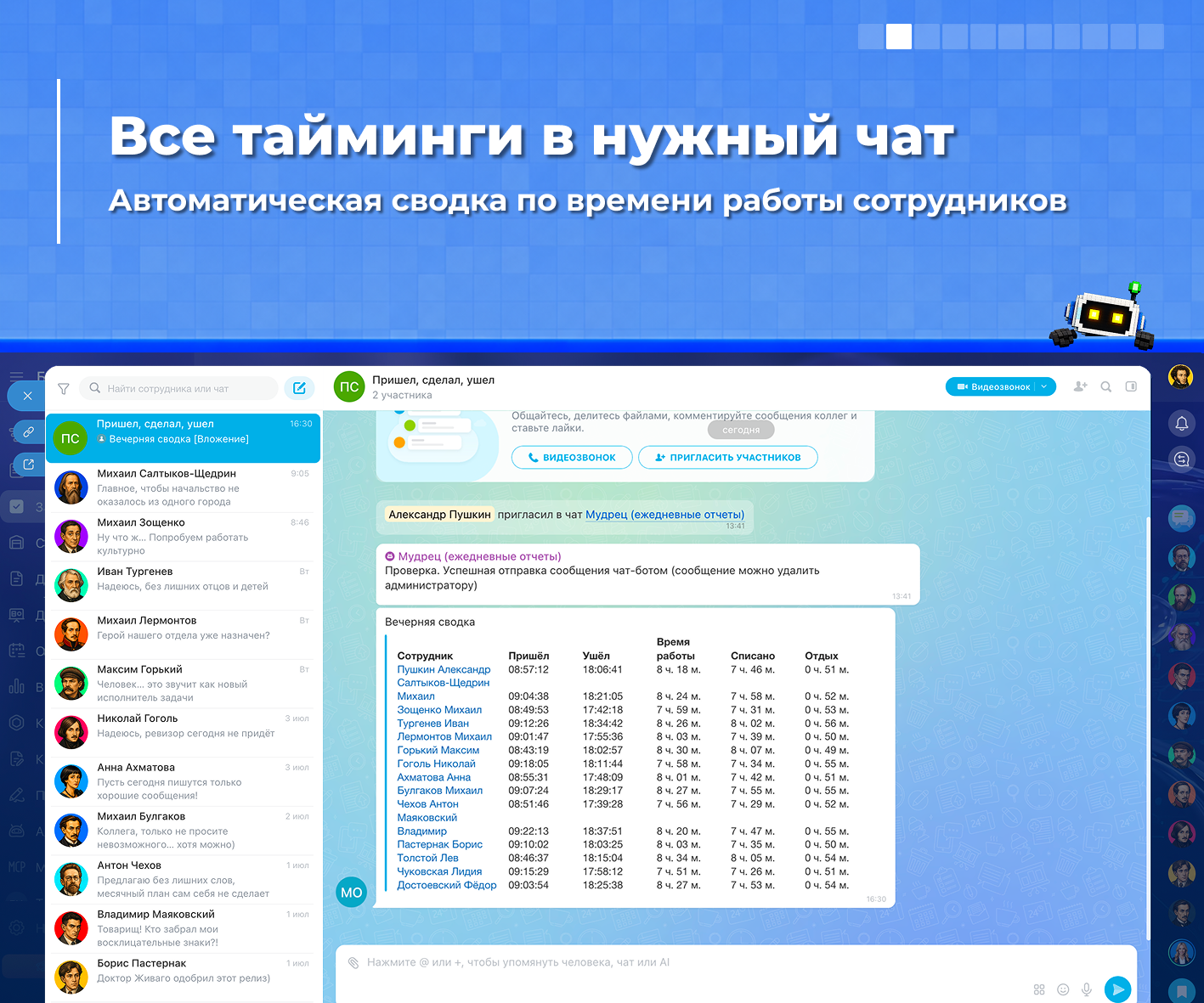The width and height of the screenshot is (1204, 1003).
Task: Click the microphone voice message icon
Action: tap(1086, 989)
